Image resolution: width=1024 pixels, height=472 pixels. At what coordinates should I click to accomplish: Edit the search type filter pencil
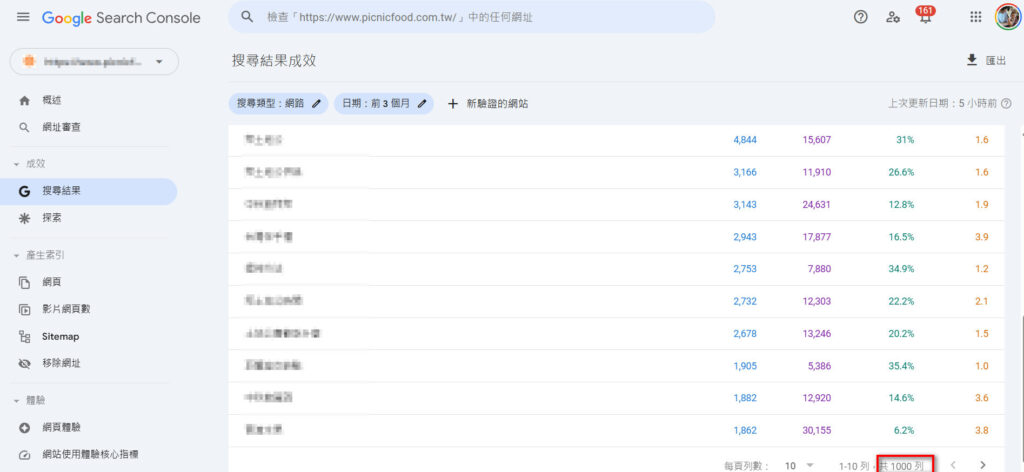[317, 103]
